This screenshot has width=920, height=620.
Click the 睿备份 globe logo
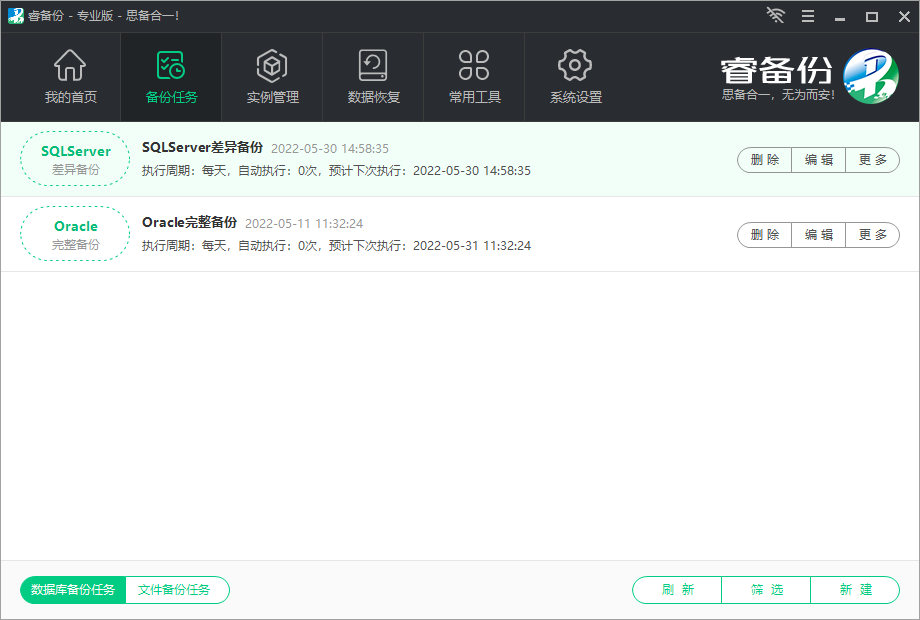871,76
